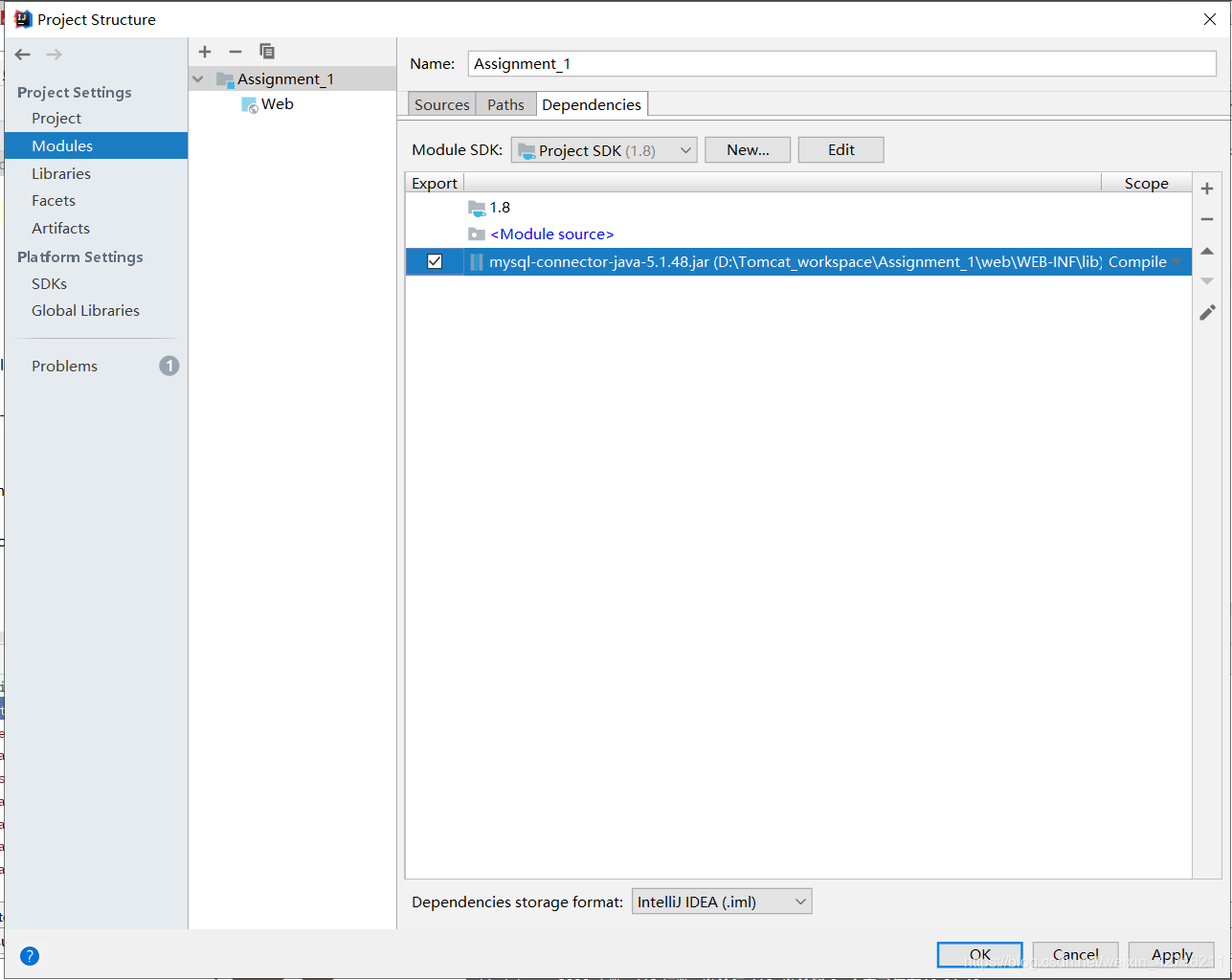Open help via the question mark icon
The width and height of the screenshot is (1232, 980).
29,956
